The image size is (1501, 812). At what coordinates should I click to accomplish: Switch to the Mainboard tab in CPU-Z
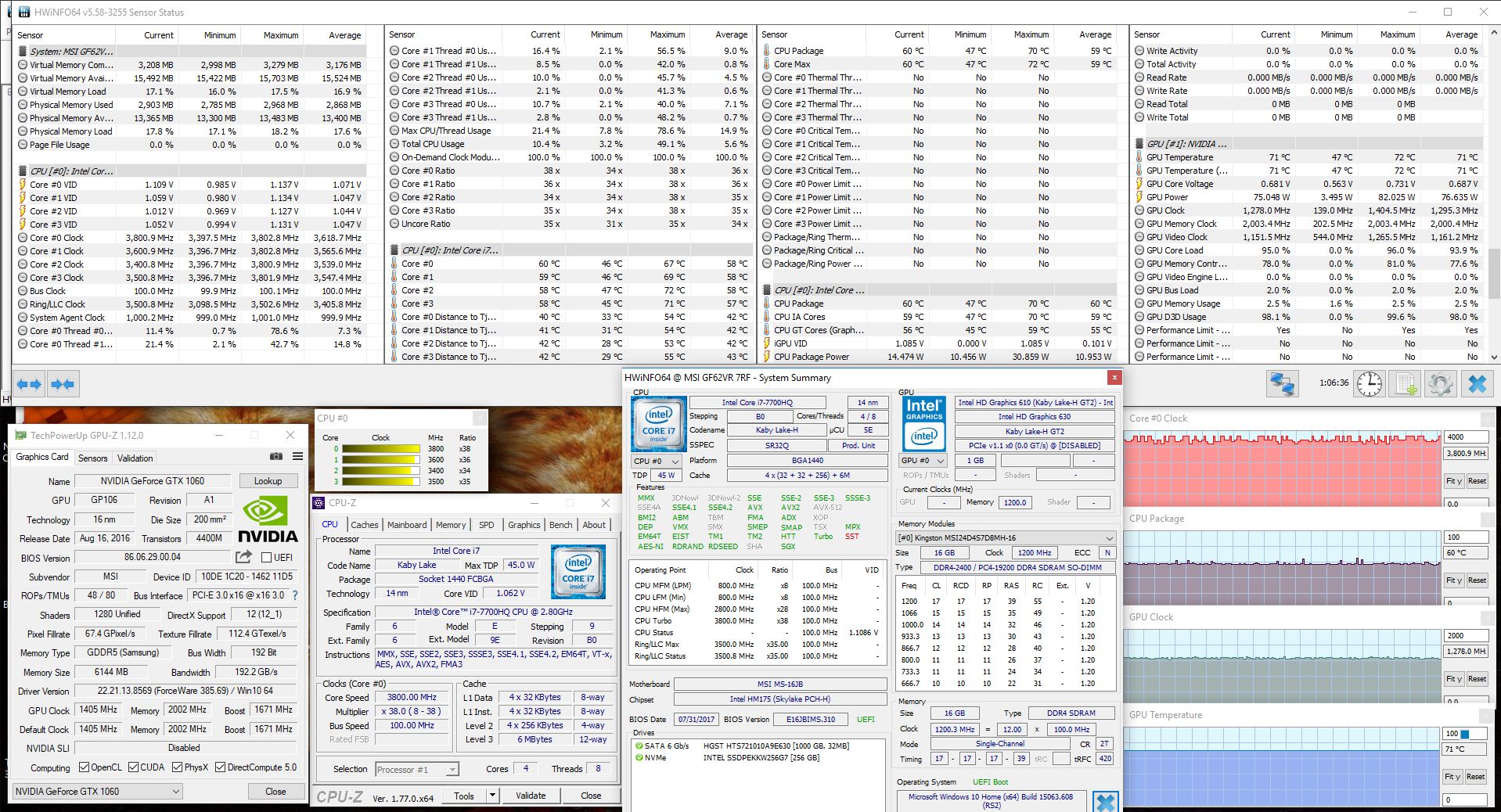(x=407, y=525)
